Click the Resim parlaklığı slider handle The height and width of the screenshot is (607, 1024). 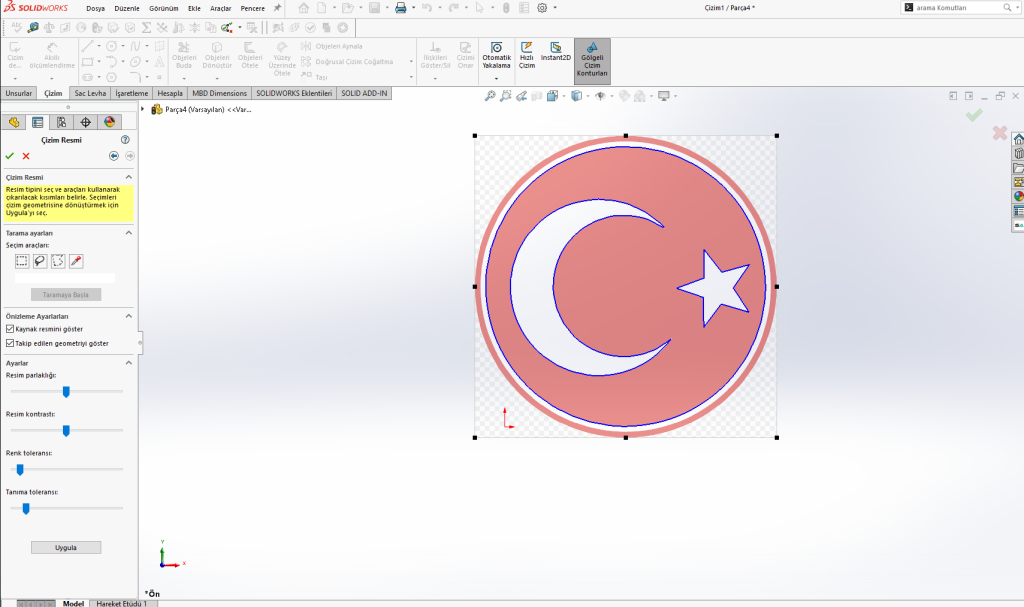(x=66, y=392)
